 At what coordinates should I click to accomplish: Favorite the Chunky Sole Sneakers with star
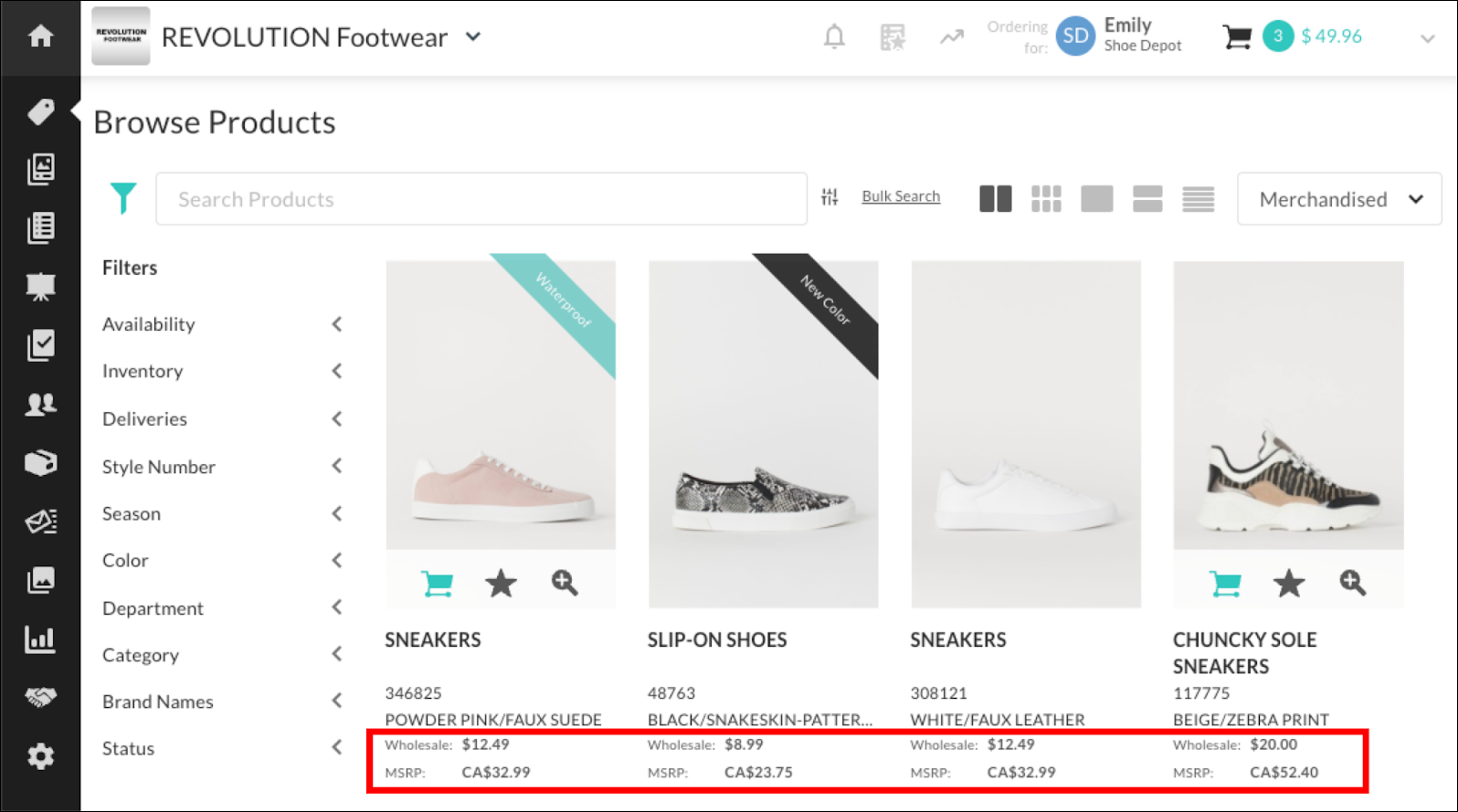(x=1288, y=583)
